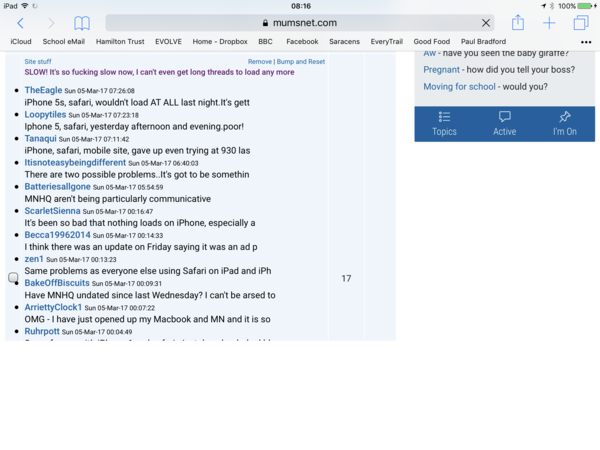Screen dimensions: 600x450
Task: Tap the mumsnet.com address field
Action: point(300,23)
